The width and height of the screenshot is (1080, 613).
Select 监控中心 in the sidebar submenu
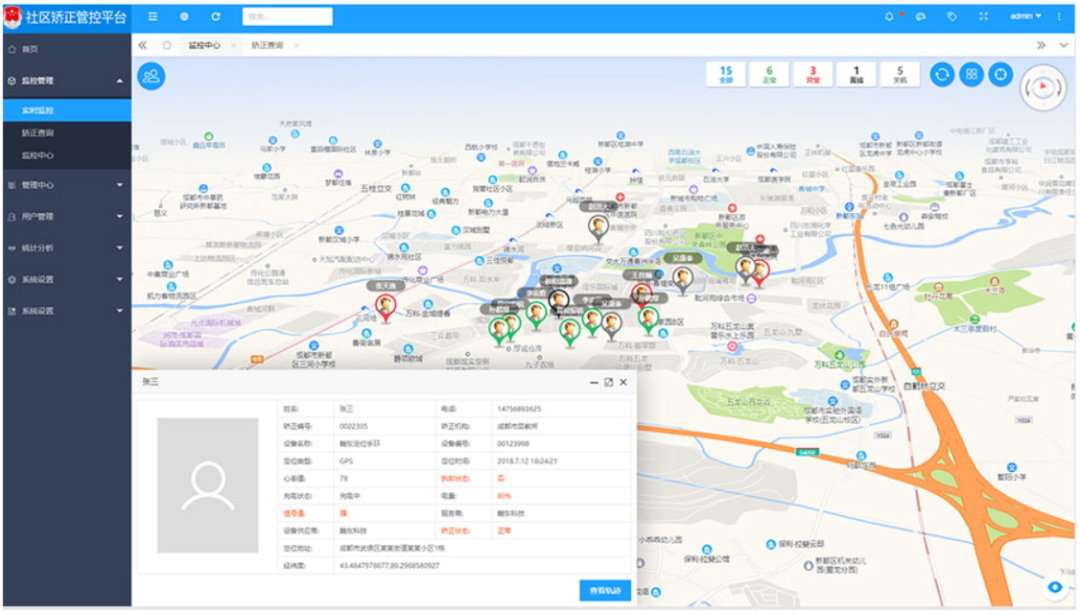67,156
